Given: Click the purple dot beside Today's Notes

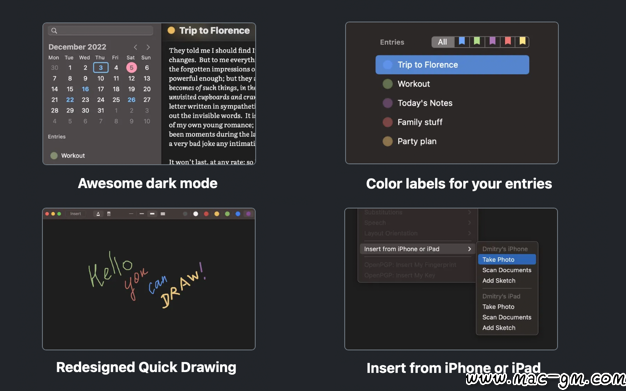Looking at the screenshot, I should point(387,103).
